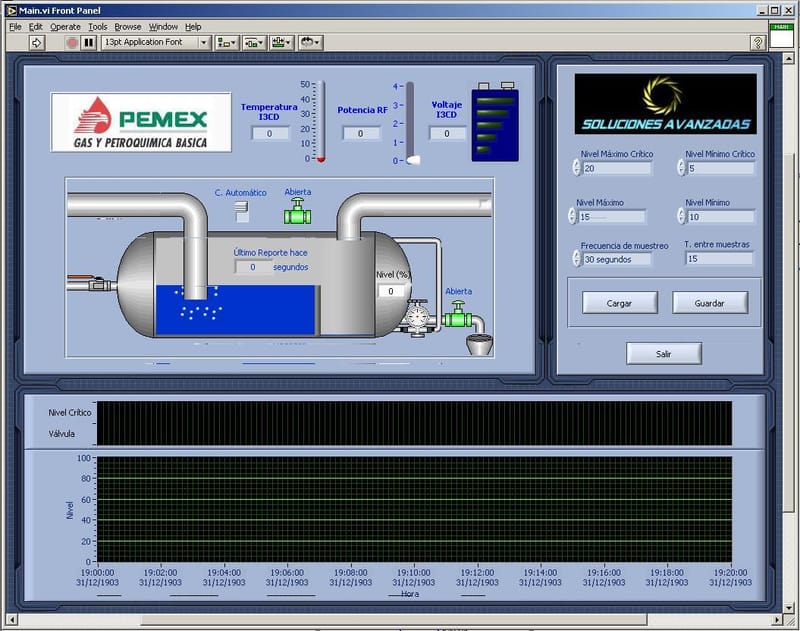Click the Nivel (%) value field
The width and height of the screenshot is (800, 631).
(391, 291)
